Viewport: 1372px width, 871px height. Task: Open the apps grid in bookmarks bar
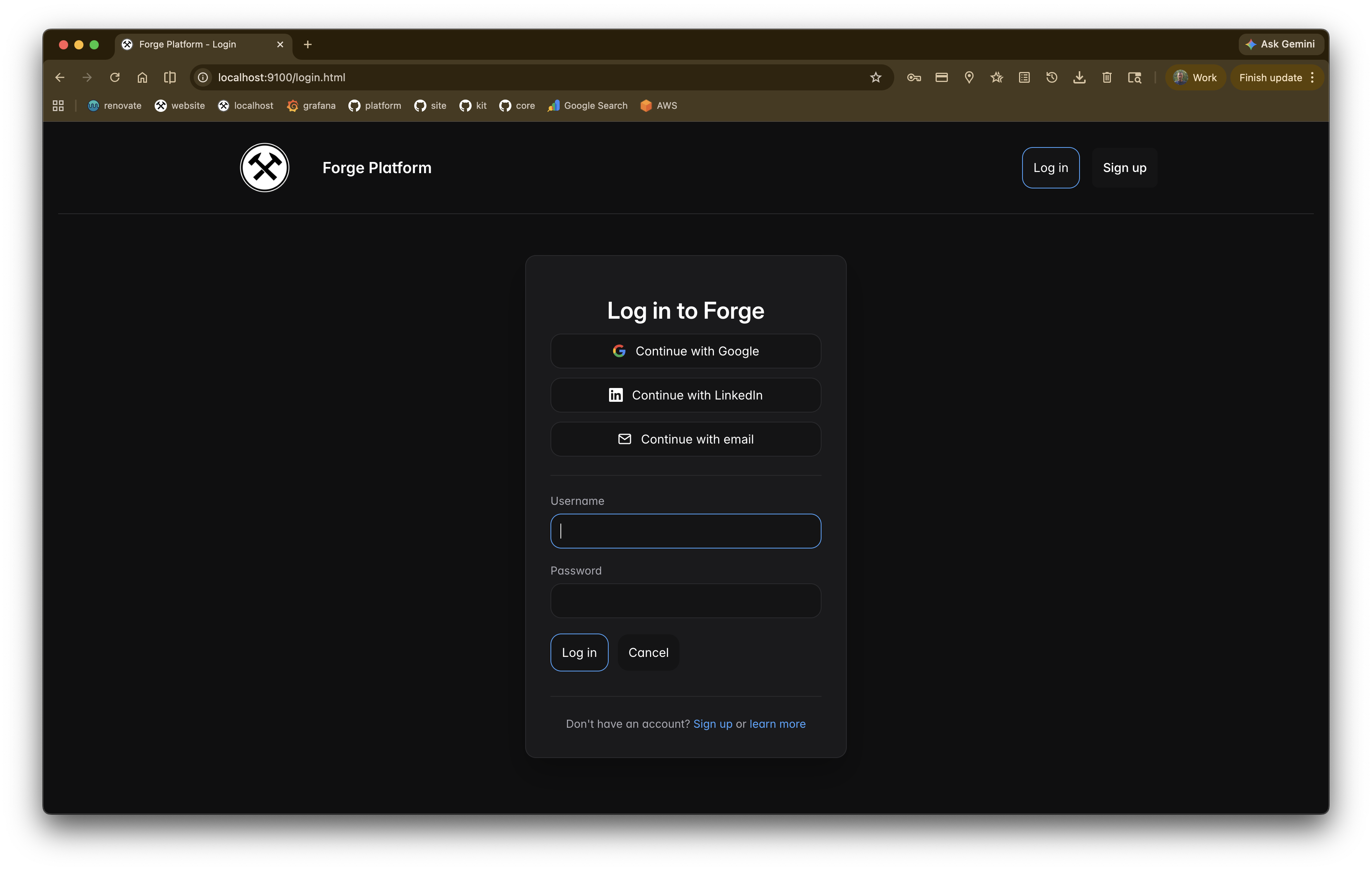58,105
